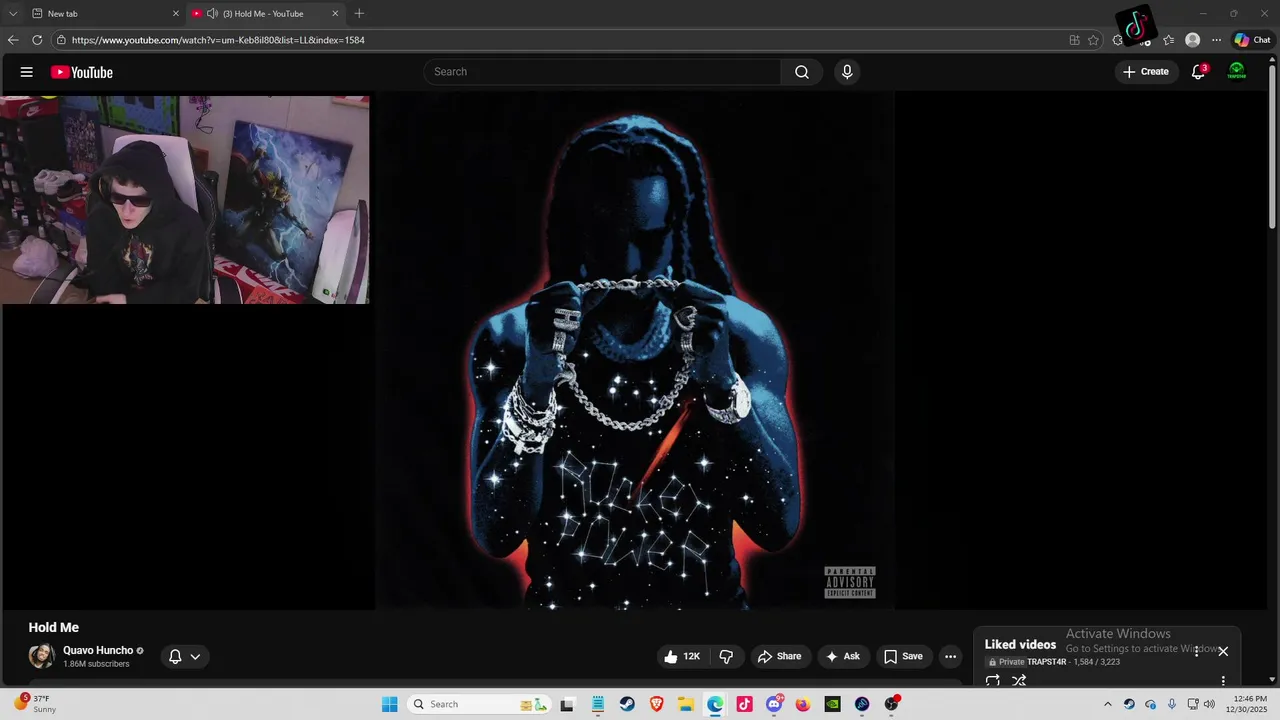This screenshot has height=720, width=1280.
Task: Toggle loop playlist in Liked videos
Action: tap(993, 681)
